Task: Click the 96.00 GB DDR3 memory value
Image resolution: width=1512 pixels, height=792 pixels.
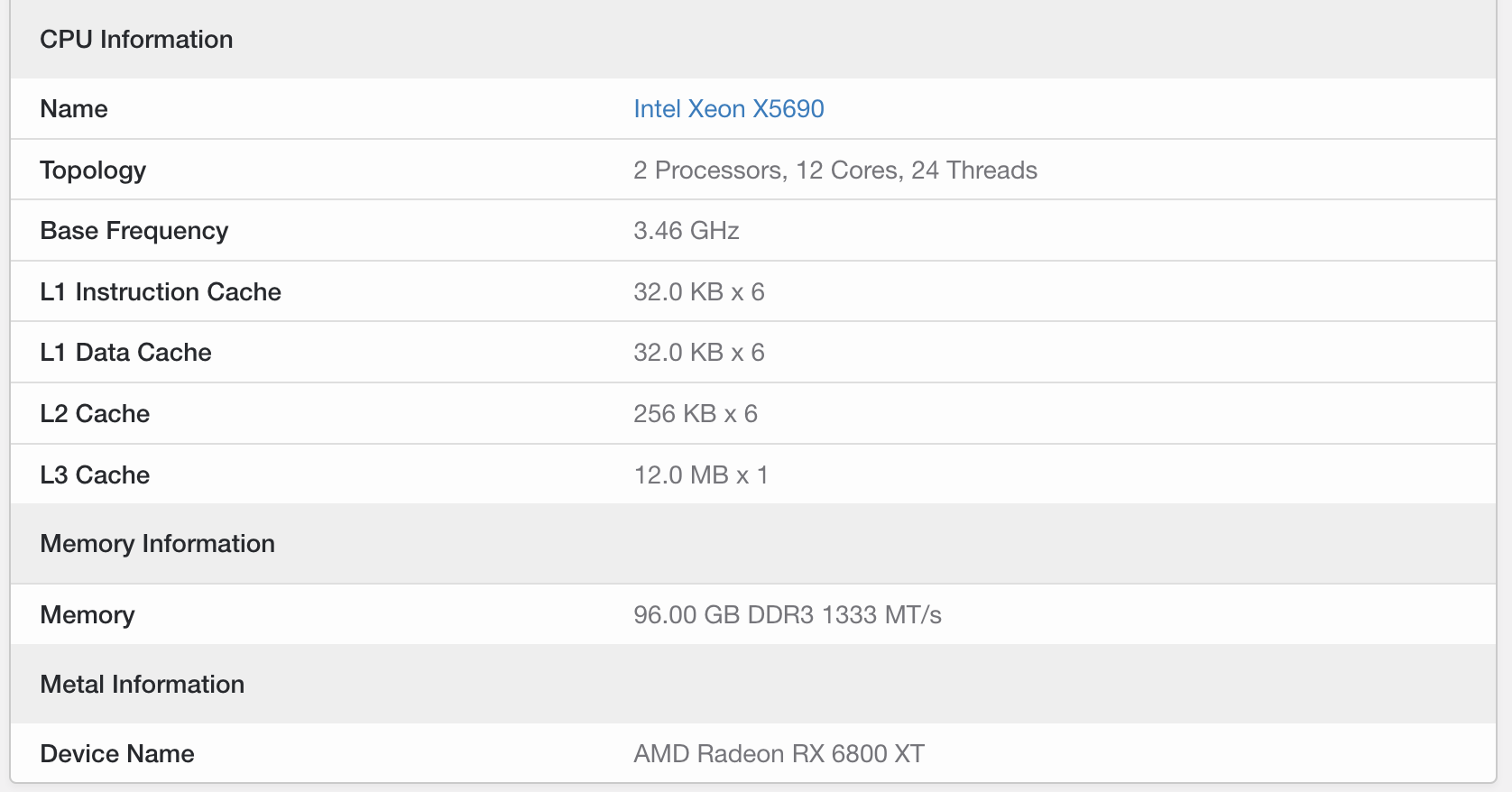Action: [787, 615]
